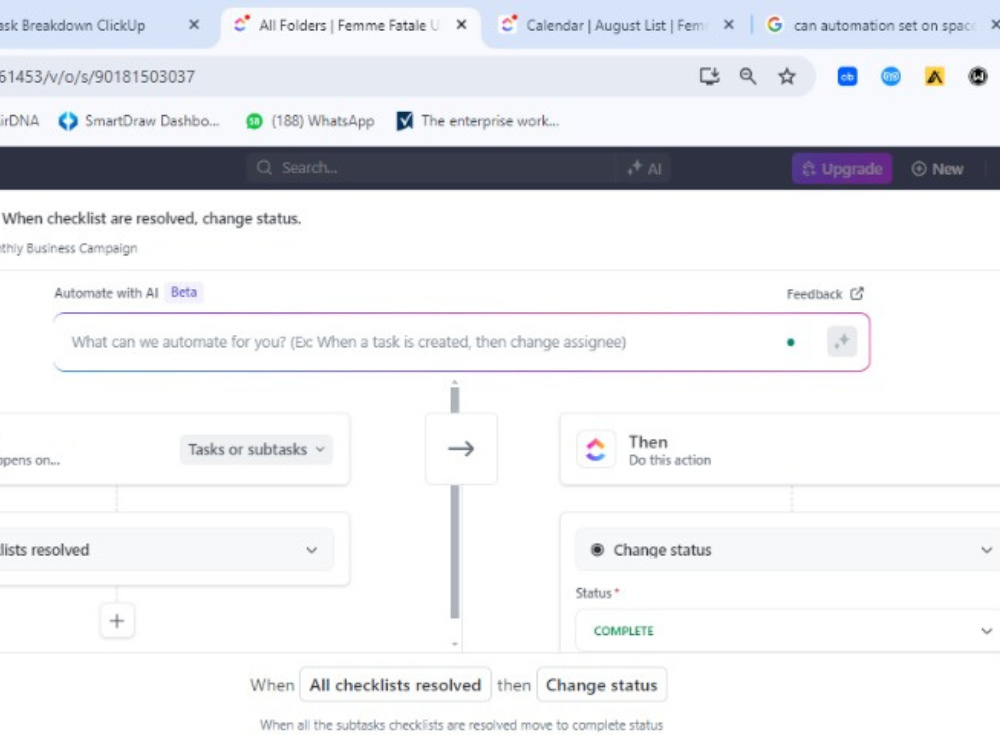Image resolution: width=1000 pixels, height=750 pixels.
Task: Click the scrollbar up arrow
Action: click(455, 383)
